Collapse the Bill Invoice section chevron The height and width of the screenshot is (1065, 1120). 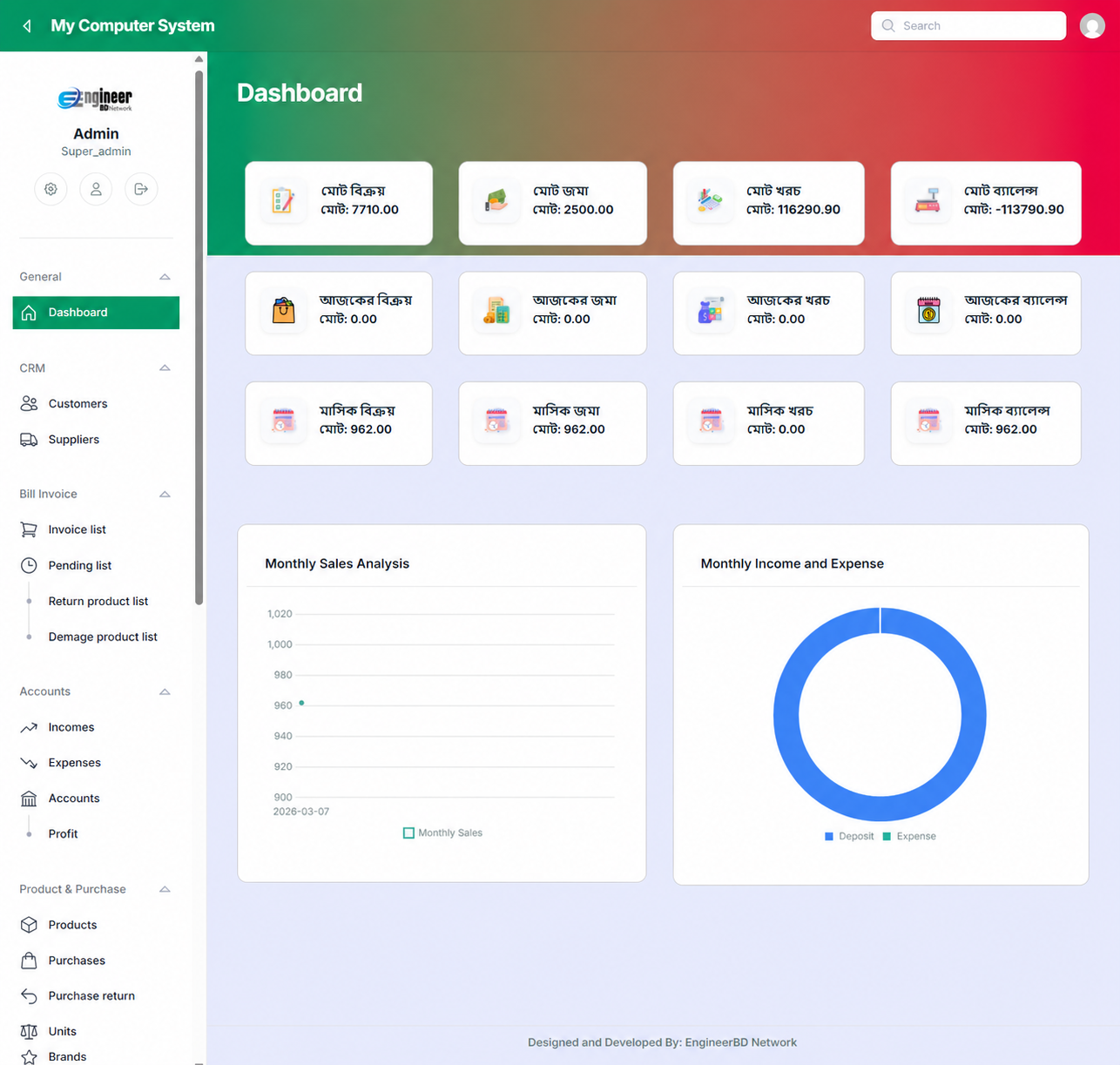[165, 494]
